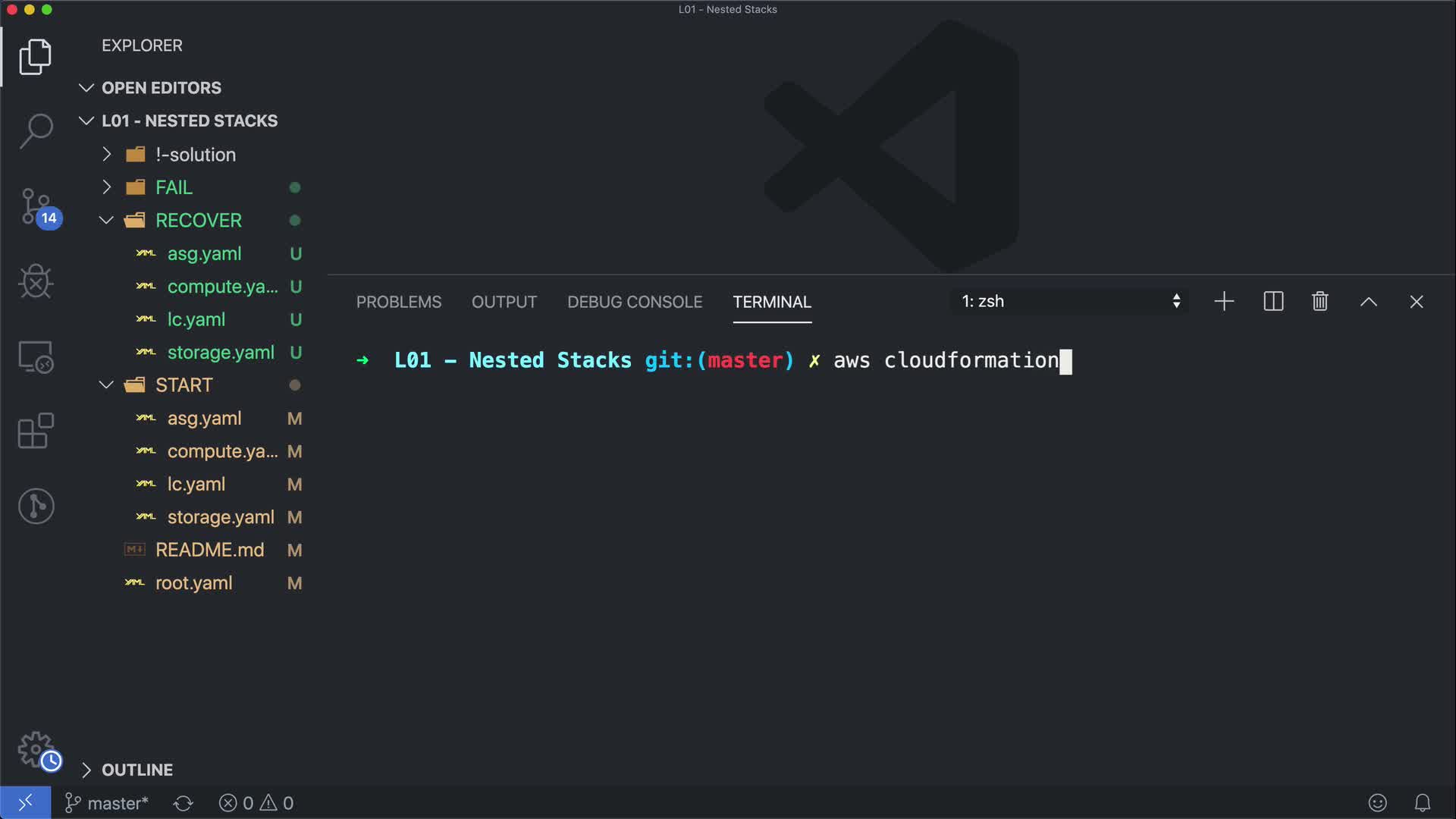Kill terminal with trash icon
This screenshot has width=1456, height=819.
tap(1319, 302)
